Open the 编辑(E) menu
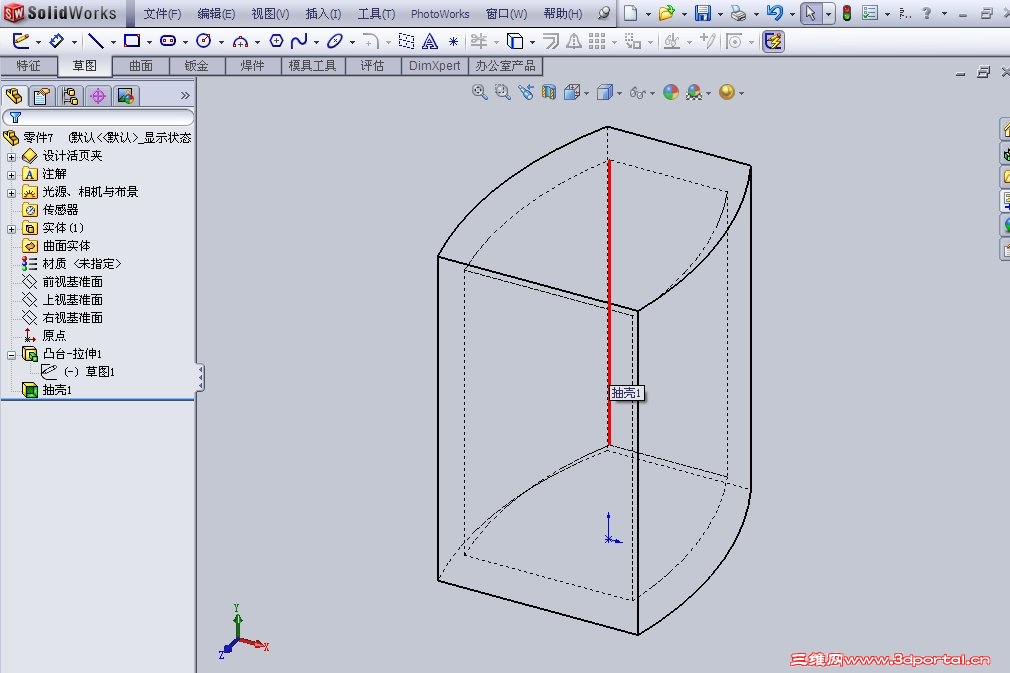Image resolution: width=1010 pixels, height=673 pixels. point(216,14)
